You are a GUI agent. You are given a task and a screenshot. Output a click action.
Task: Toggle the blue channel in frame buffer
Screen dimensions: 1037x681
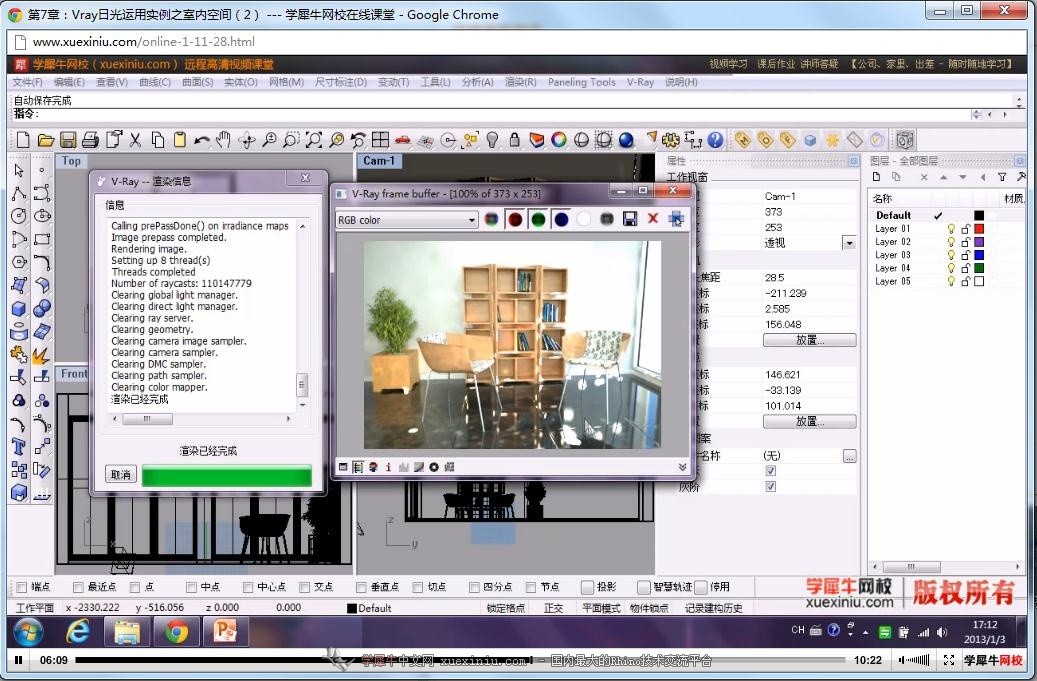click(x=561, y=220)
